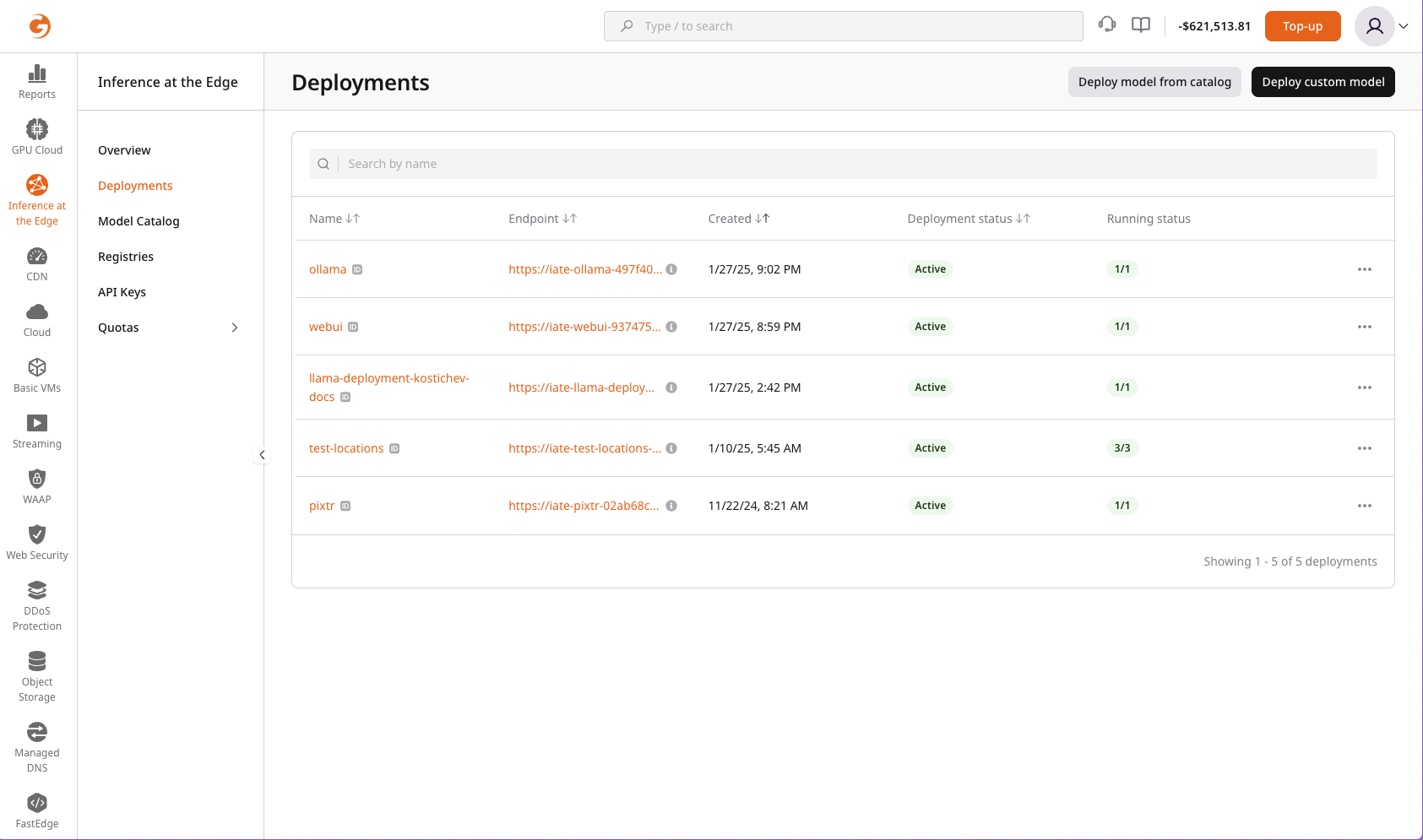Click the 3/3 running status badge
This screenshot has width=1423, height=840.
point(1122,448)
